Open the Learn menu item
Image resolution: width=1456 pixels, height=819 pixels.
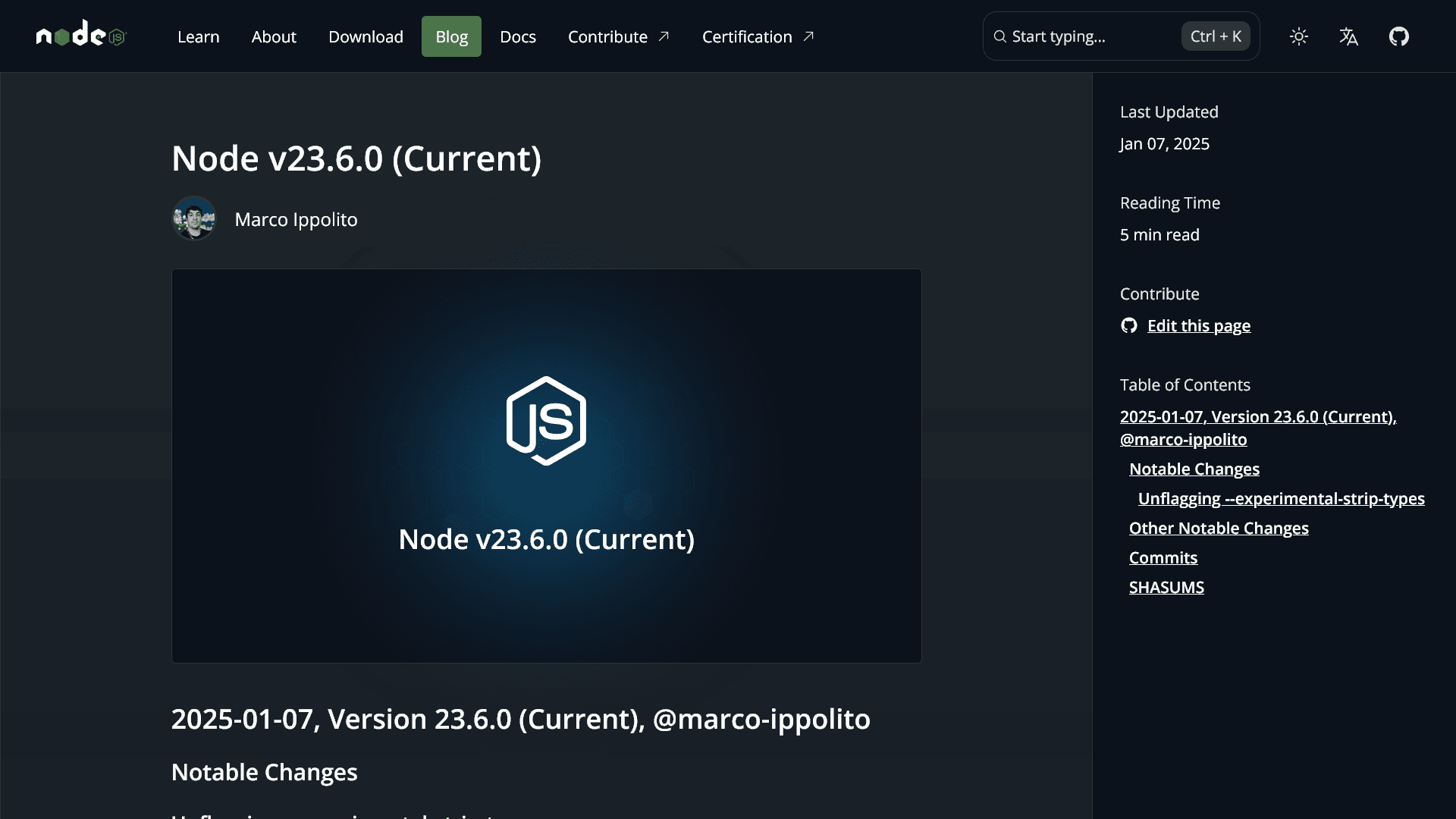[x=199, y=36]
